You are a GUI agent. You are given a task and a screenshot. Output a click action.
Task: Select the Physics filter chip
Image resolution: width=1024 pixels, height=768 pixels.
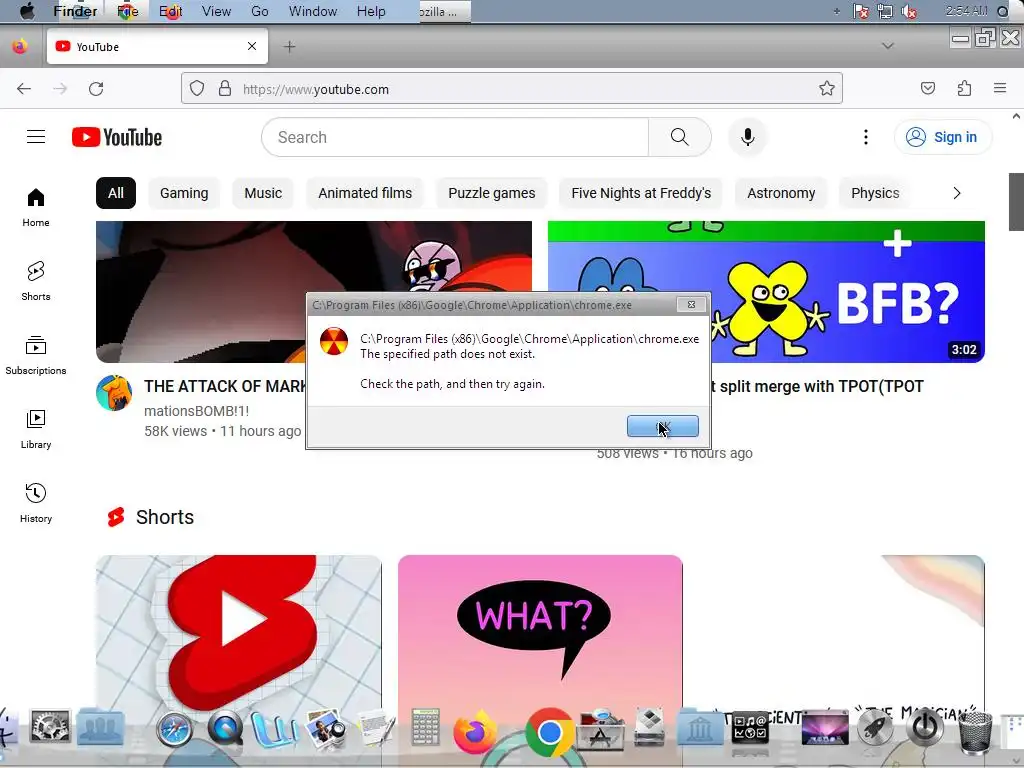875,193
